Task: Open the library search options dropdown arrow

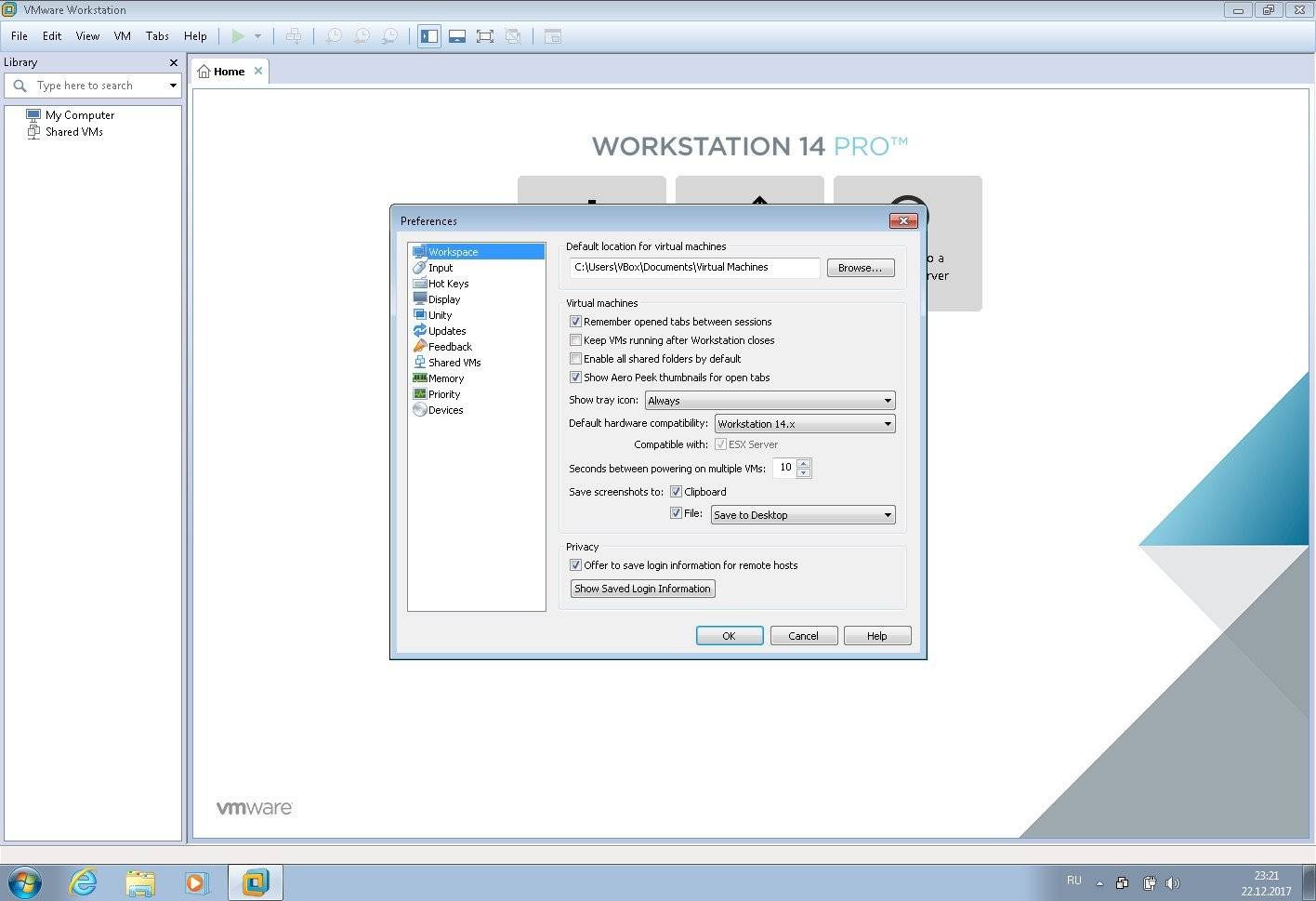Action: pos(173,86)
